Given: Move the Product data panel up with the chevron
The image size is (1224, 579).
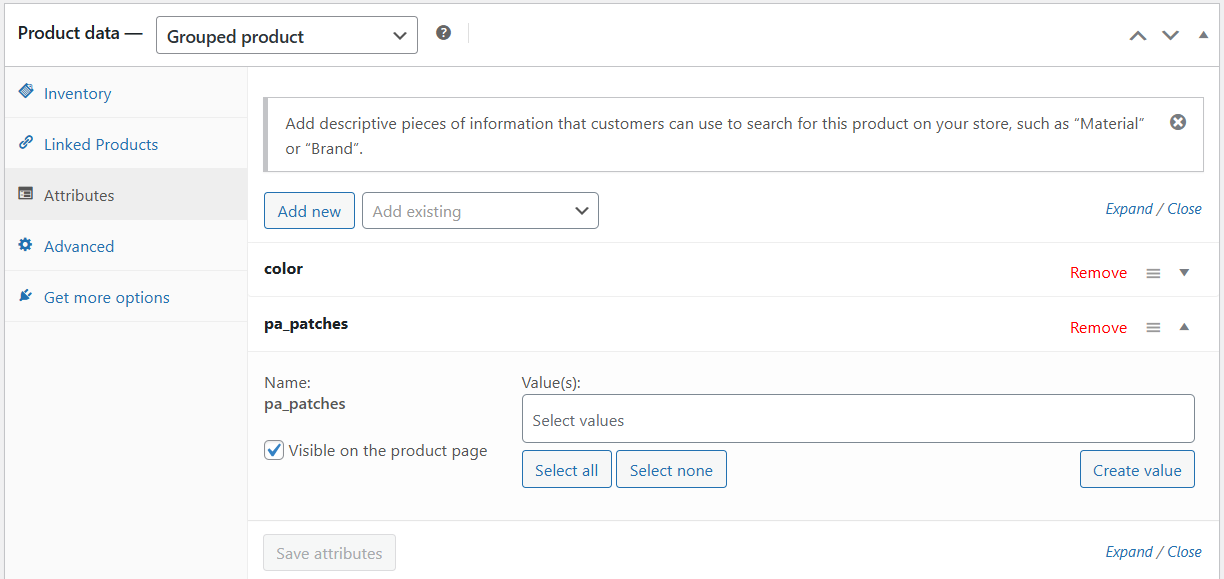Looking at the screenshot, I should (1137, 34).
